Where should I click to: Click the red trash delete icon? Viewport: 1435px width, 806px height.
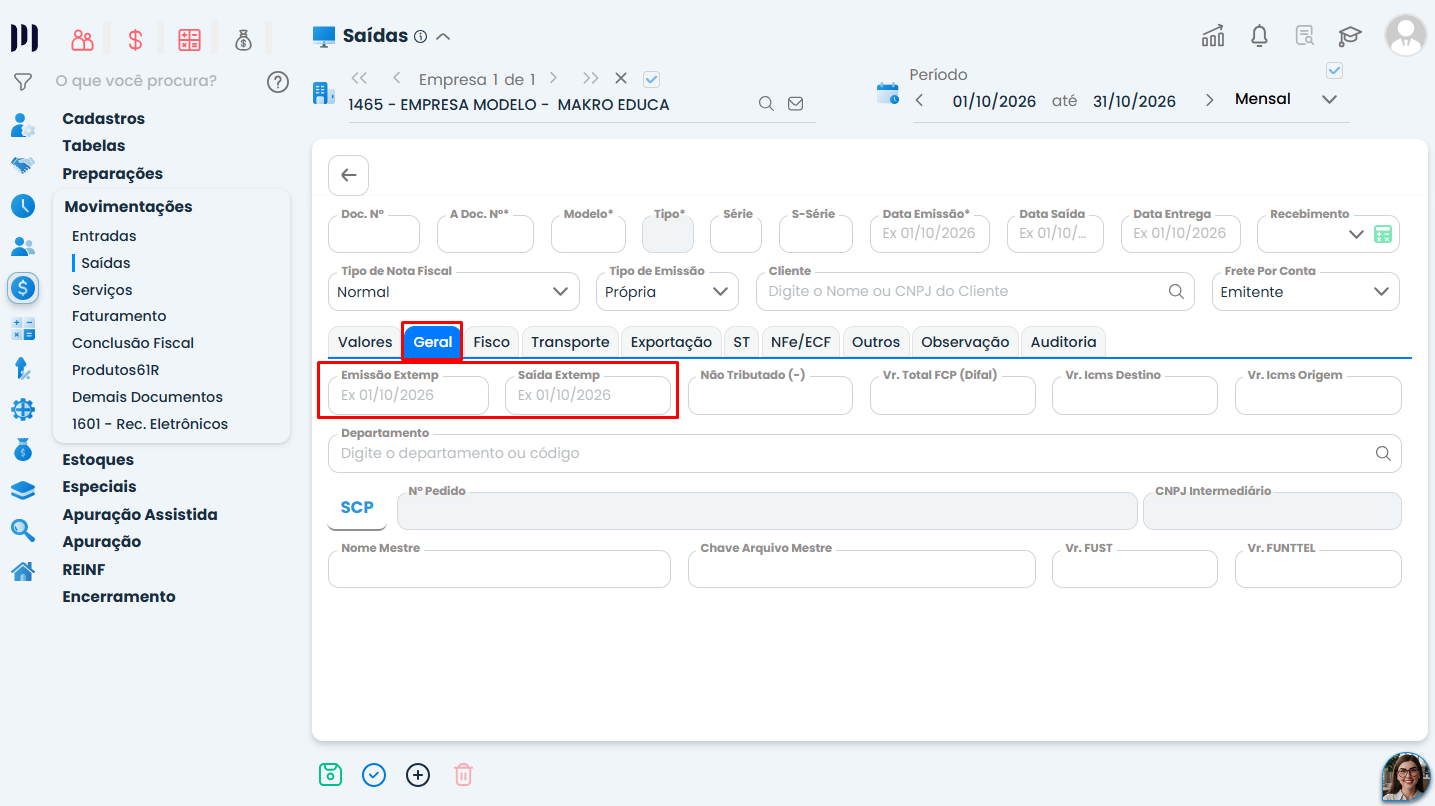tap(463, 775)
